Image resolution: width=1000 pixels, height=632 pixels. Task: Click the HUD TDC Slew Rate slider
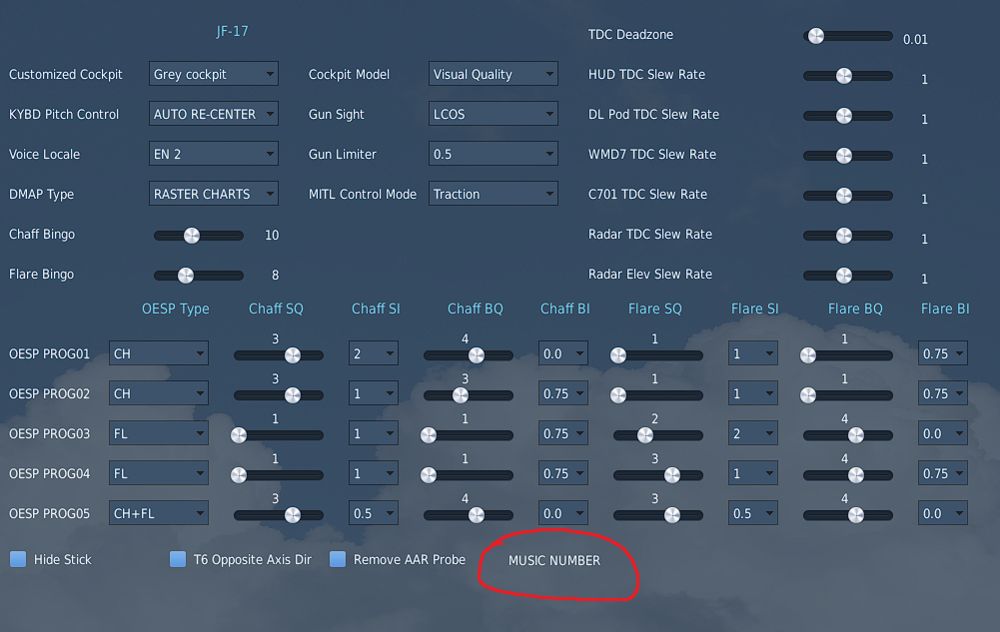coord(848,76)
